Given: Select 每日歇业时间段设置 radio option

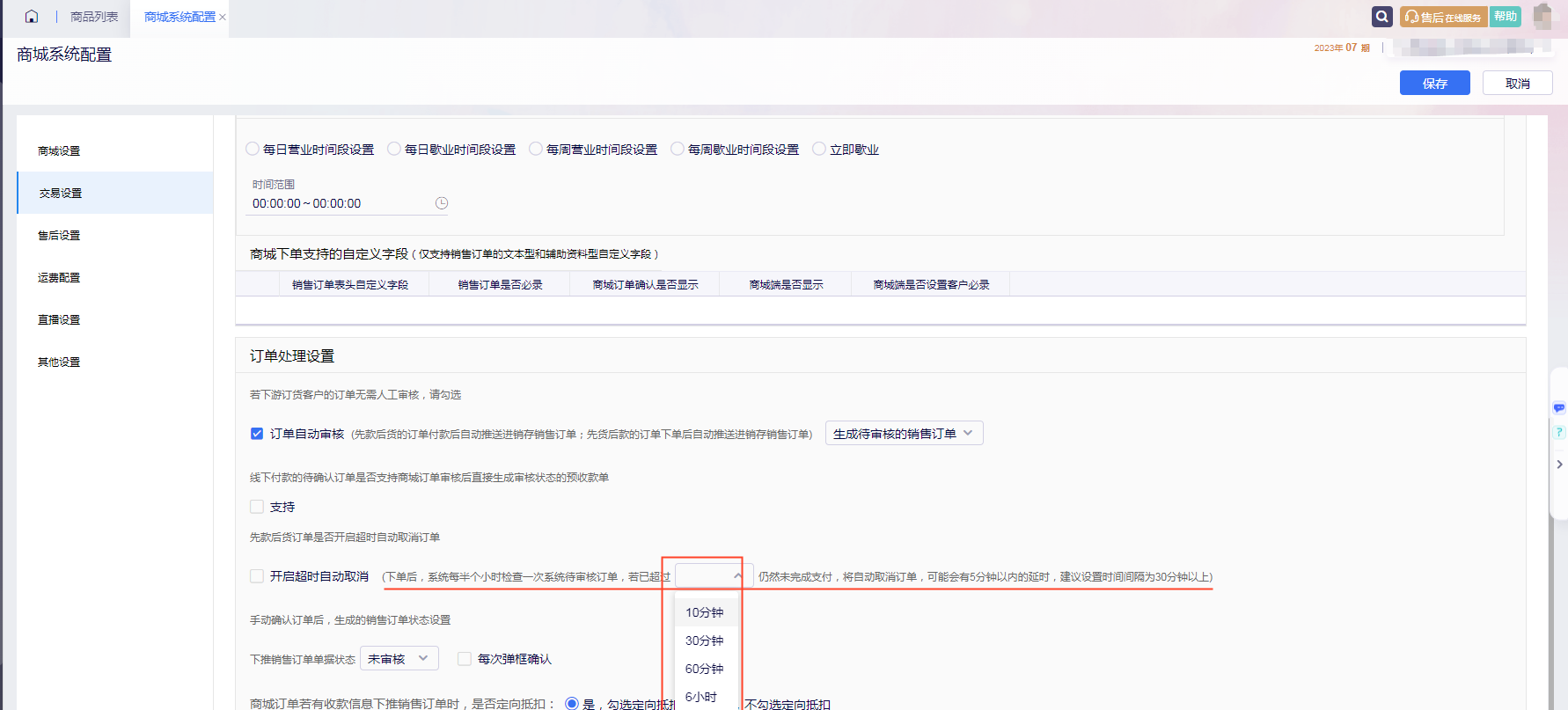Looking at the screenshot, I should [394, 149].
